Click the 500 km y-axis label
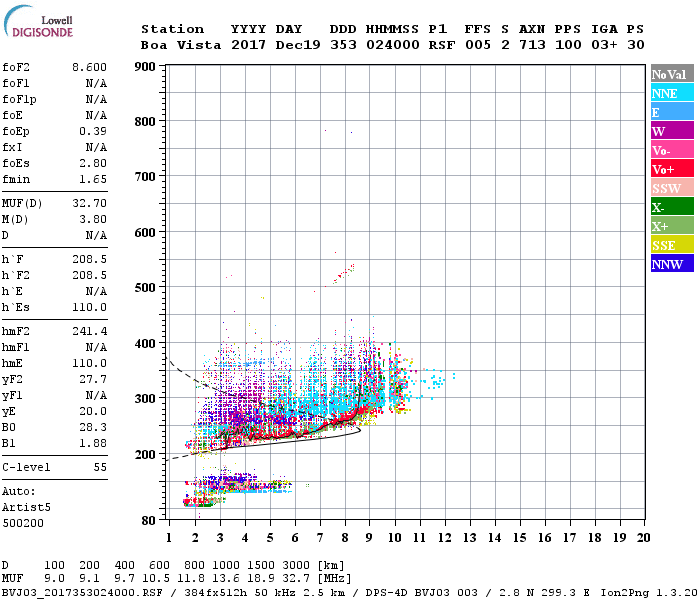 coord(145,288)
